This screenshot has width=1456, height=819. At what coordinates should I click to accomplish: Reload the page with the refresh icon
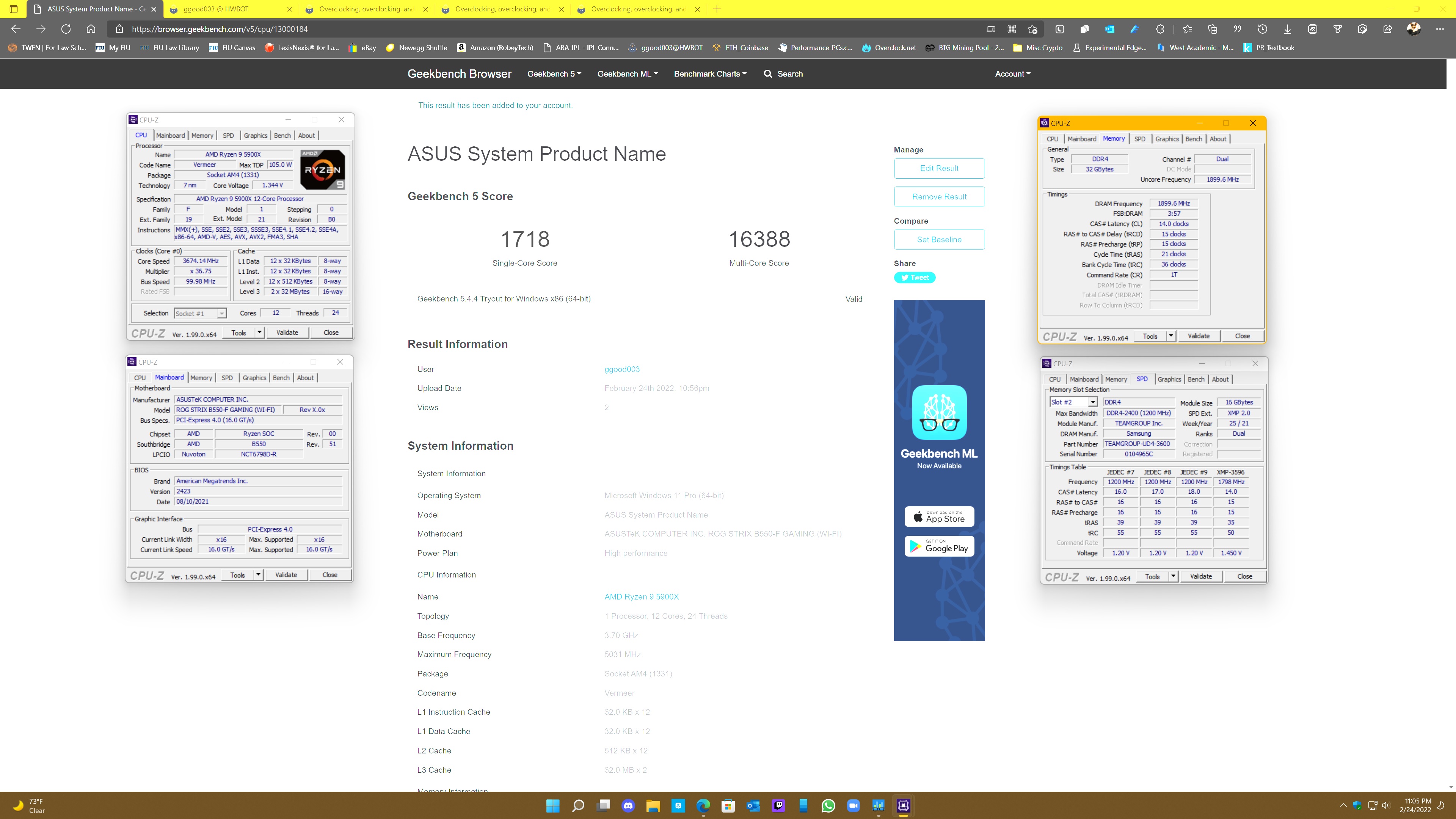66,29
